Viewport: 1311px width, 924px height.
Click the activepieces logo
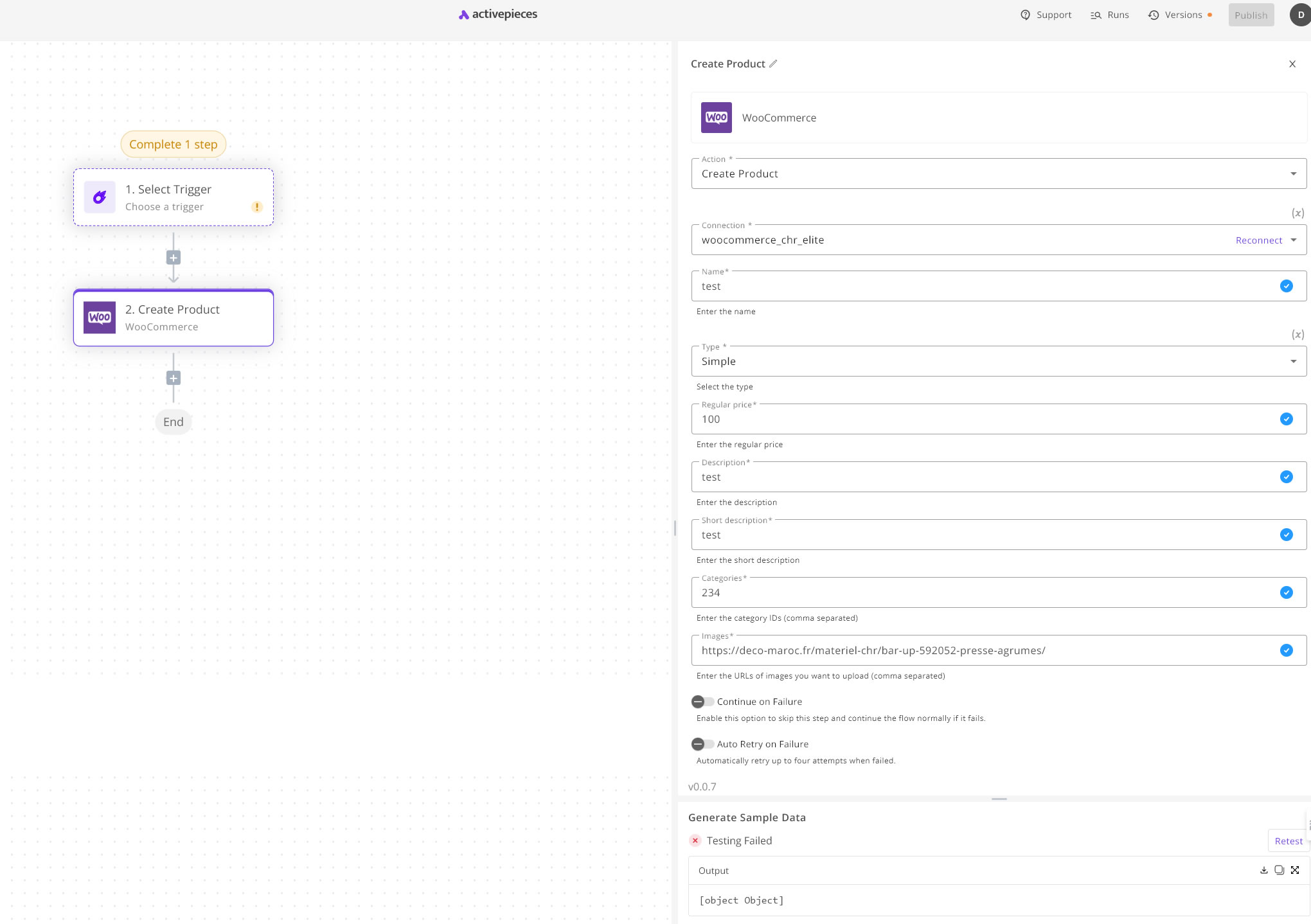[498, 14]
